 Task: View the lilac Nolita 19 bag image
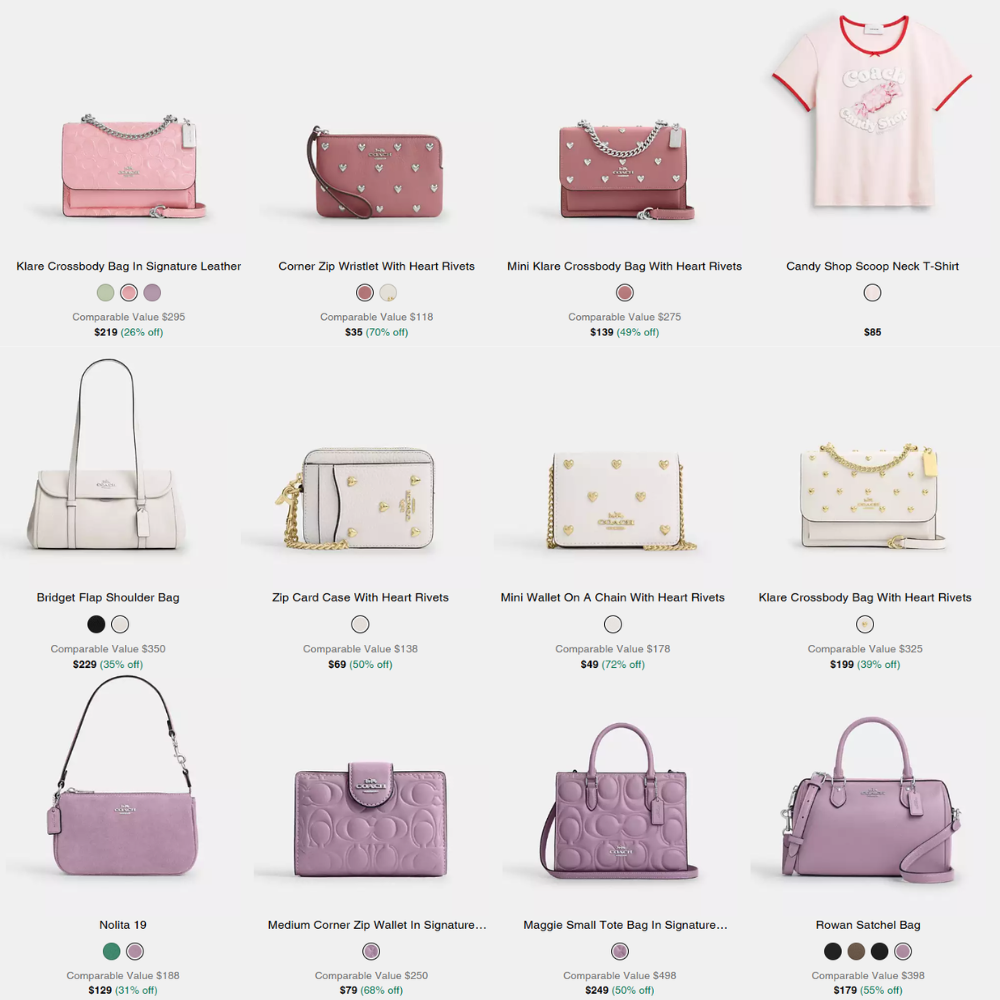pyautogui.click(x=122, y=775)
